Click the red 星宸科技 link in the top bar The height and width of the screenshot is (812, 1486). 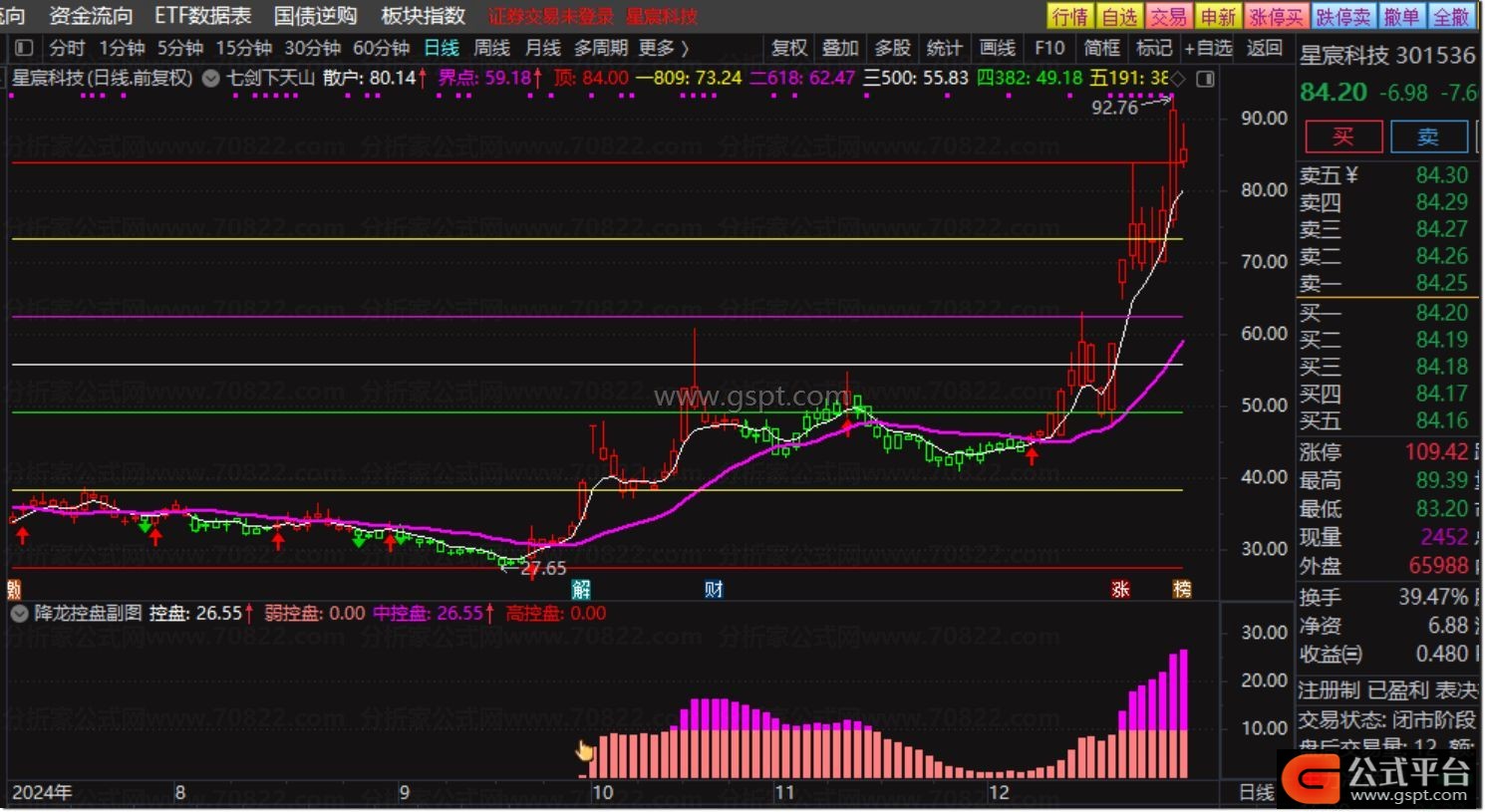pos(662,17)
